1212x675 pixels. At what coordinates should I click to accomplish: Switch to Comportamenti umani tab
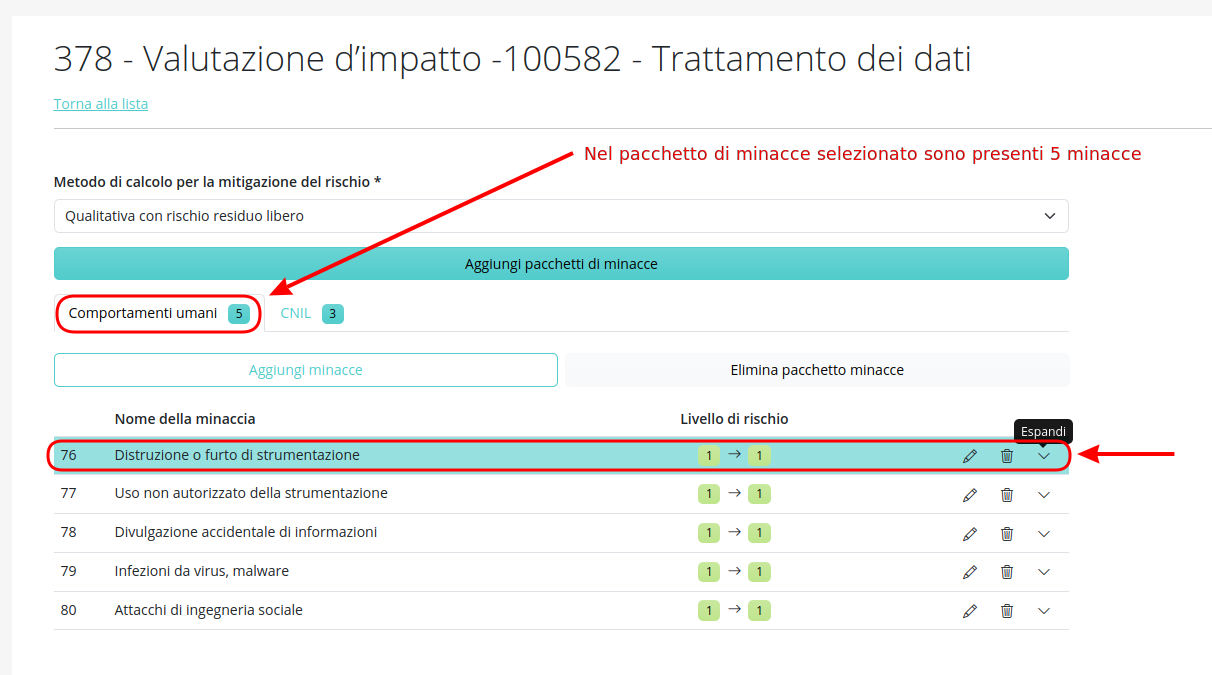coord(158,313)
